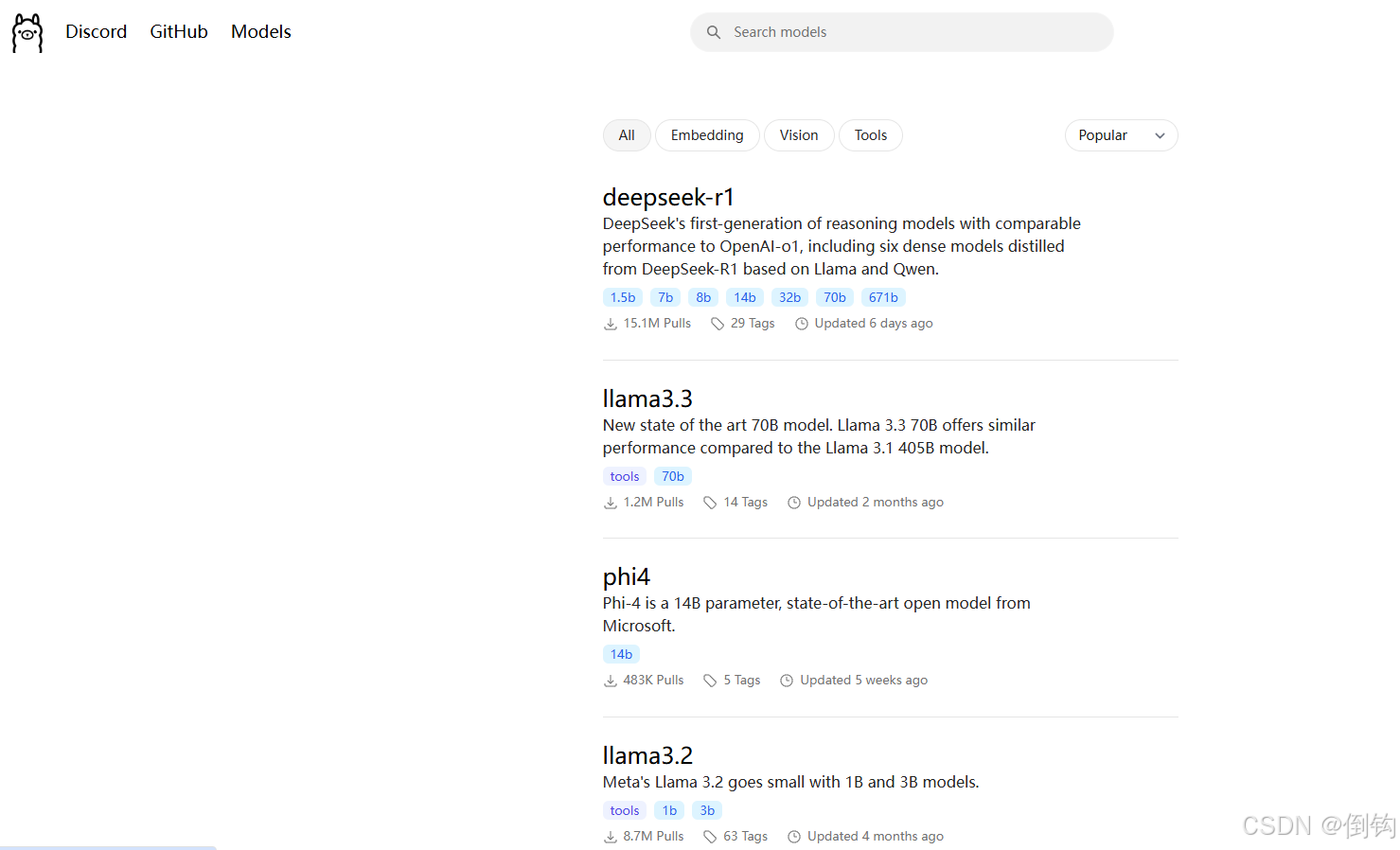Click the tools tag under llama3.2

click(x=625, y=810)
